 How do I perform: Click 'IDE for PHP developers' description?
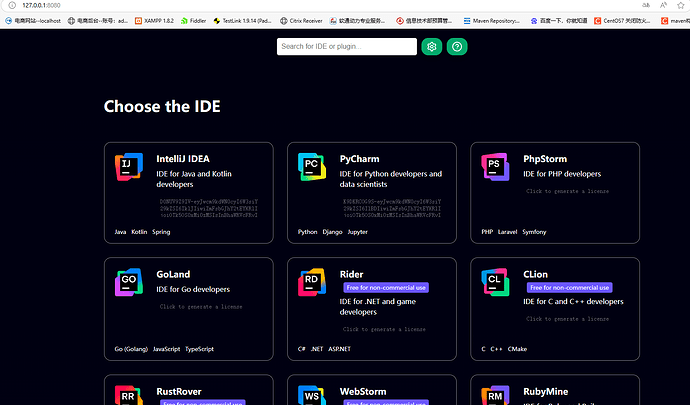point(562,174)
